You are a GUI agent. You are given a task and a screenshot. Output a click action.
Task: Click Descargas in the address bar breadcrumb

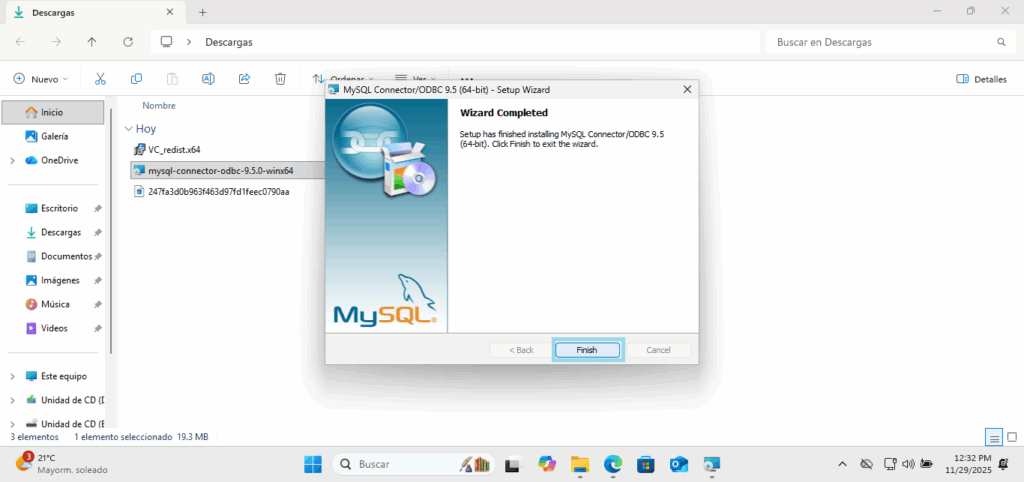[229, 42]
